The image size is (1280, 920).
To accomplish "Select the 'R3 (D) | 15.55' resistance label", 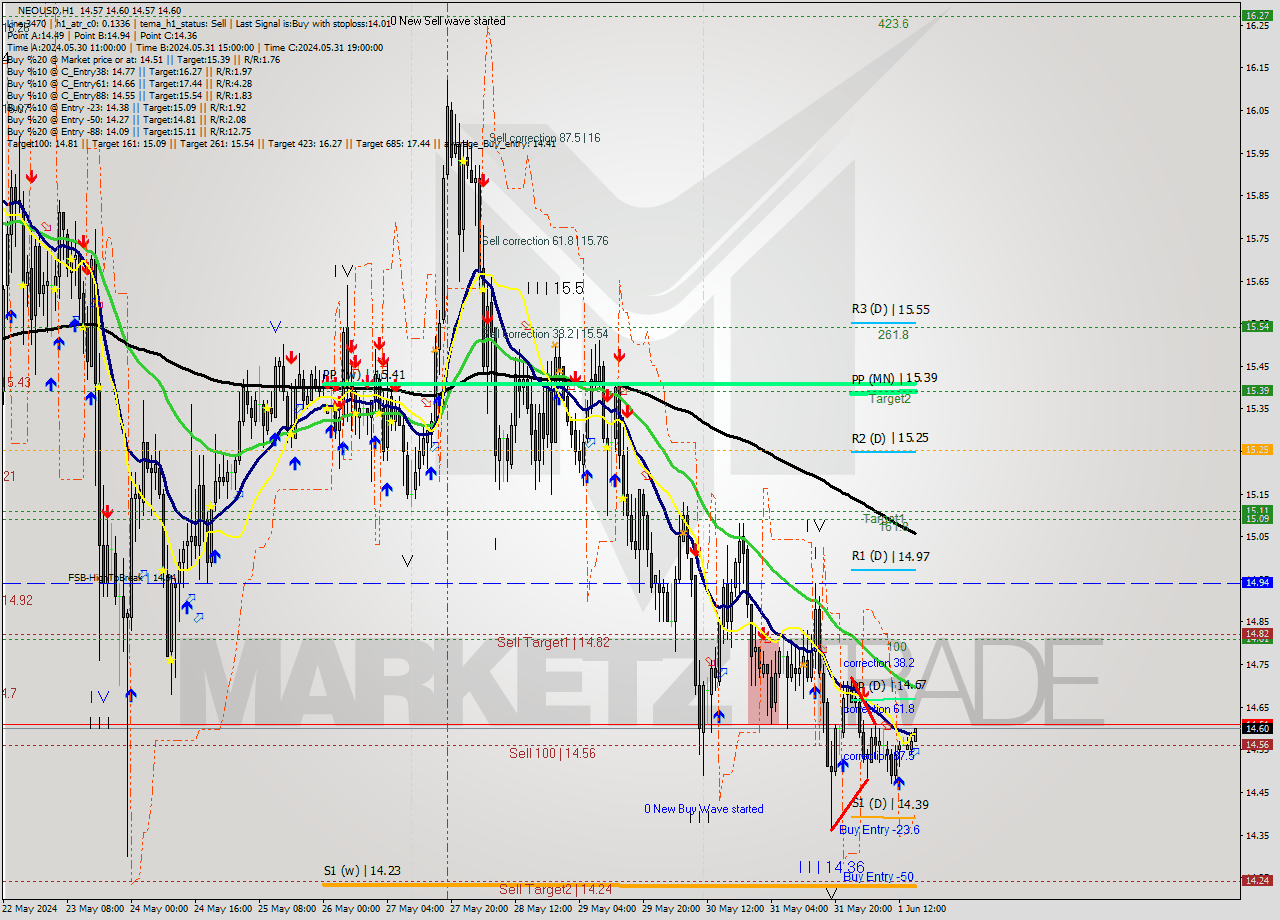I will (x=890, y=310).
